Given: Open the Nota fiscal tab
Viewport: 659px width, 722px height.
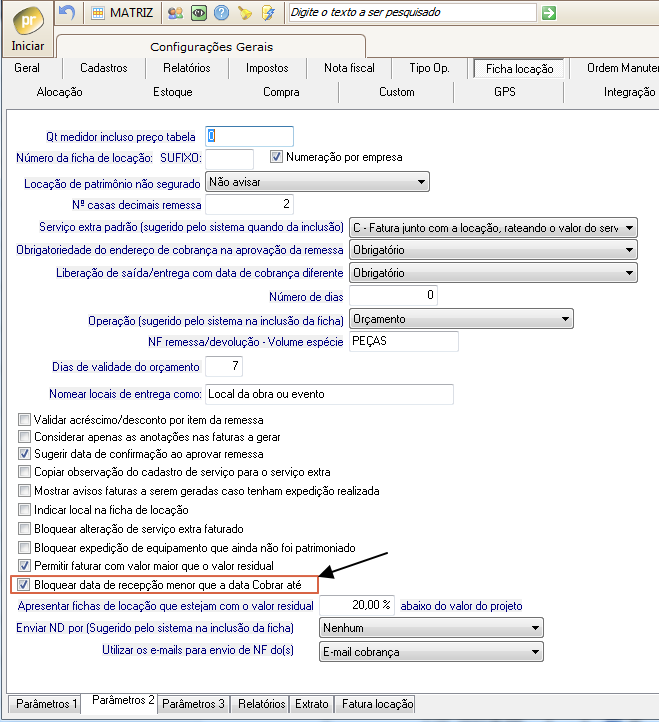Looking at the screenshot, I should tap(350, 68).
